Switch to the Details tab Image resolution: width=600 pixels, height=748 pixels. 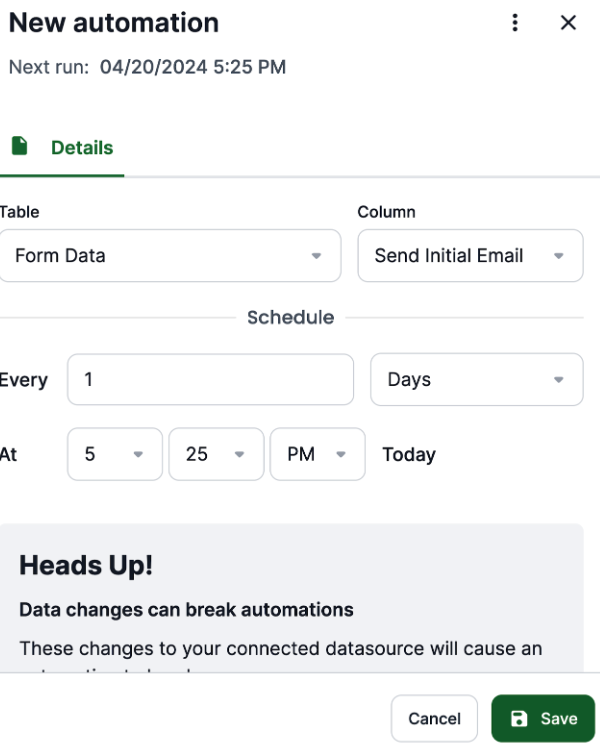[62, 147]
